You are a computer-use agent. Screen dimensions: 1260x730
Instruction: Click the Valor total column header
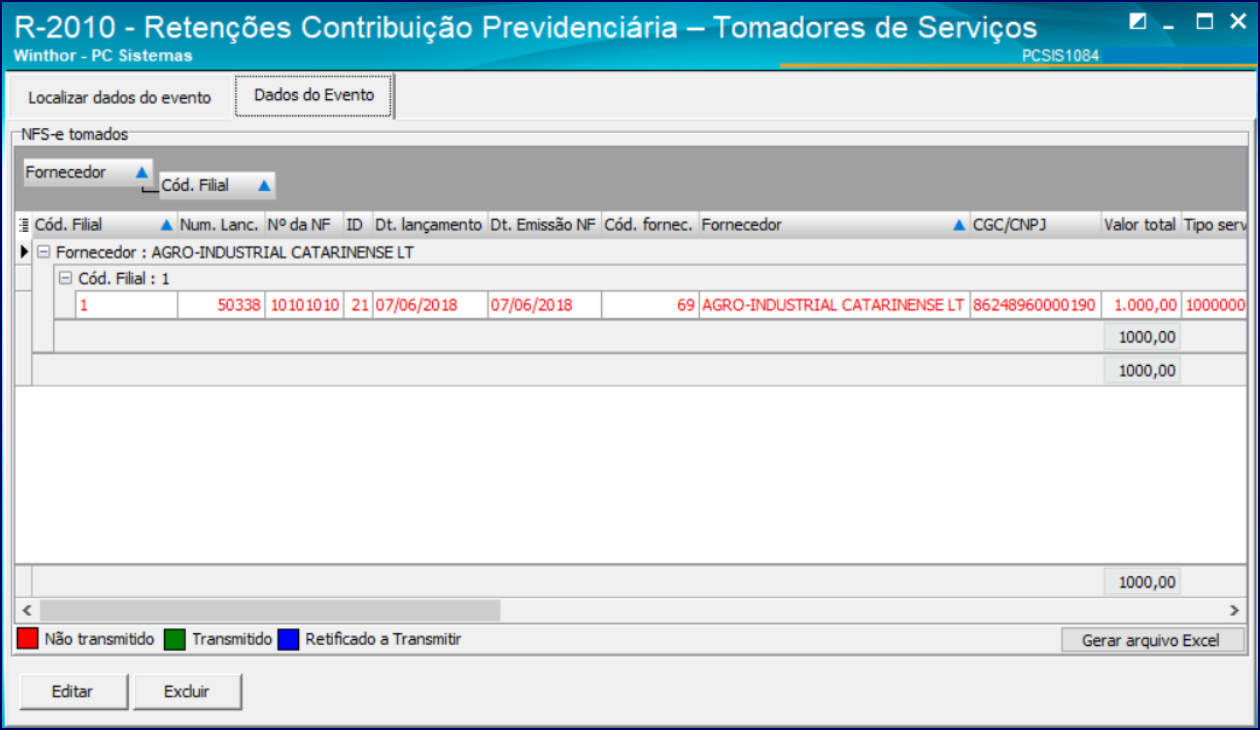[x=1140, y=225]
